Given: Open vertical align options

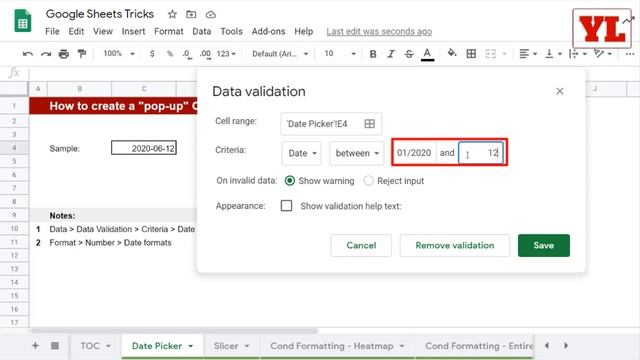Looking at the screenshot, I should [553, 54].
